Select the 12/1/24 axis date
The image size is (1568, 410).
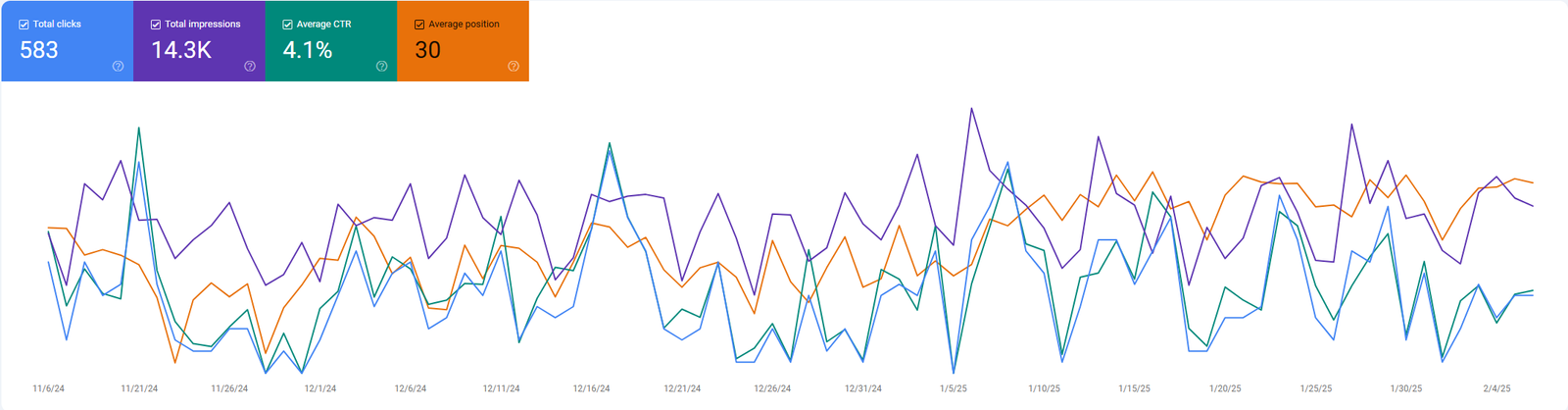tap(319, 388)
